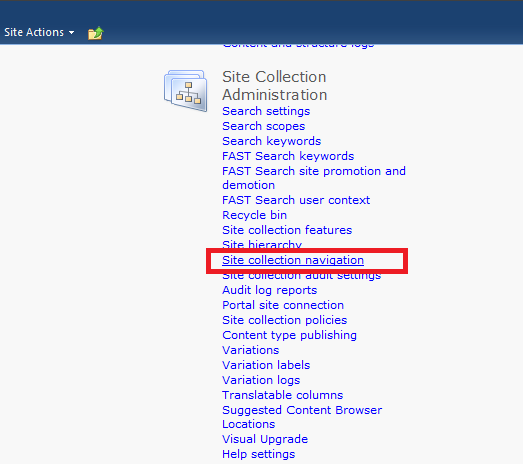
Task: Open Help settings link
Action: 258,454
